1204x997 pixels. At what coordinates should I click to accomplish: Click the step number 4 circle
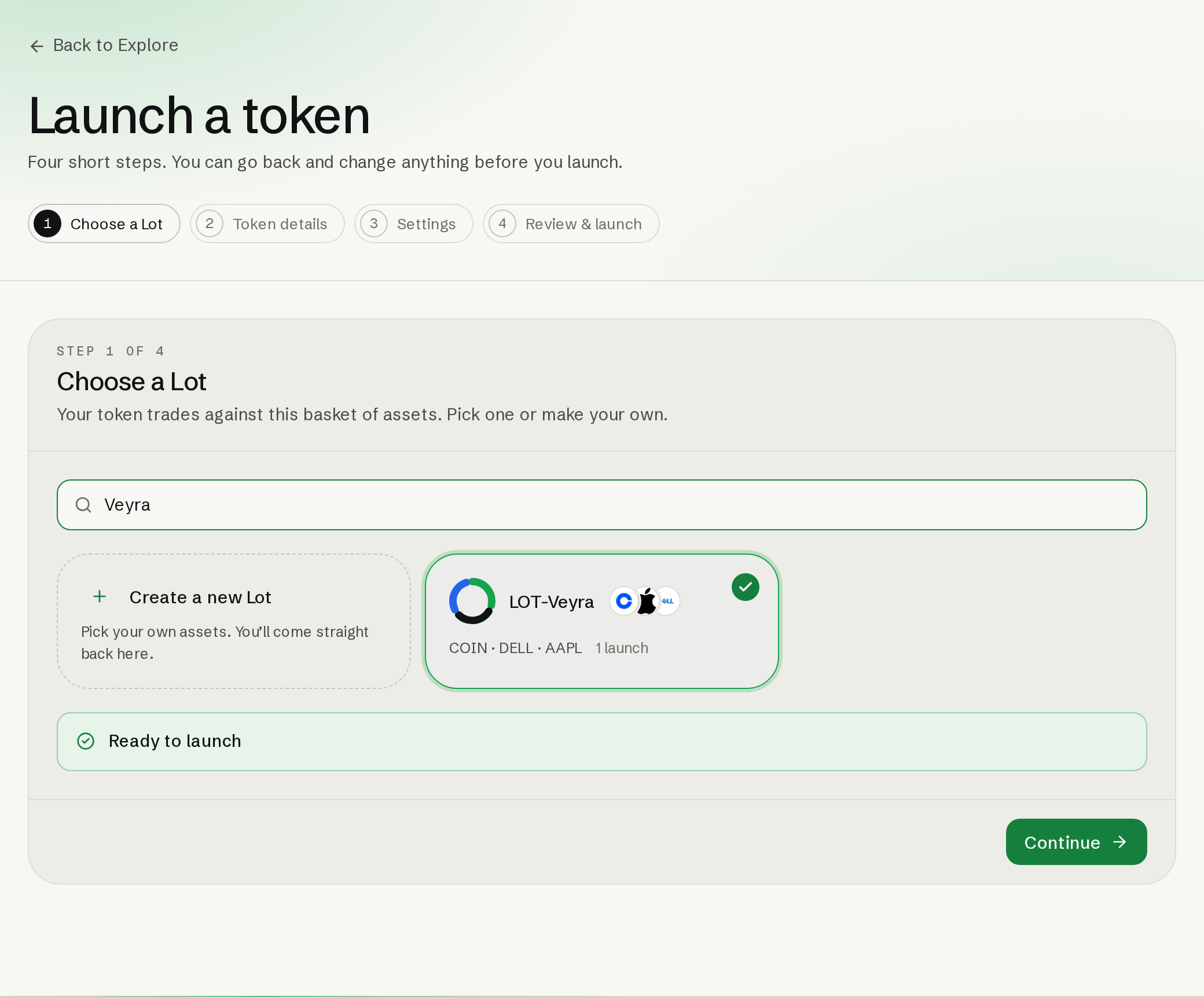tap(502, 223)
